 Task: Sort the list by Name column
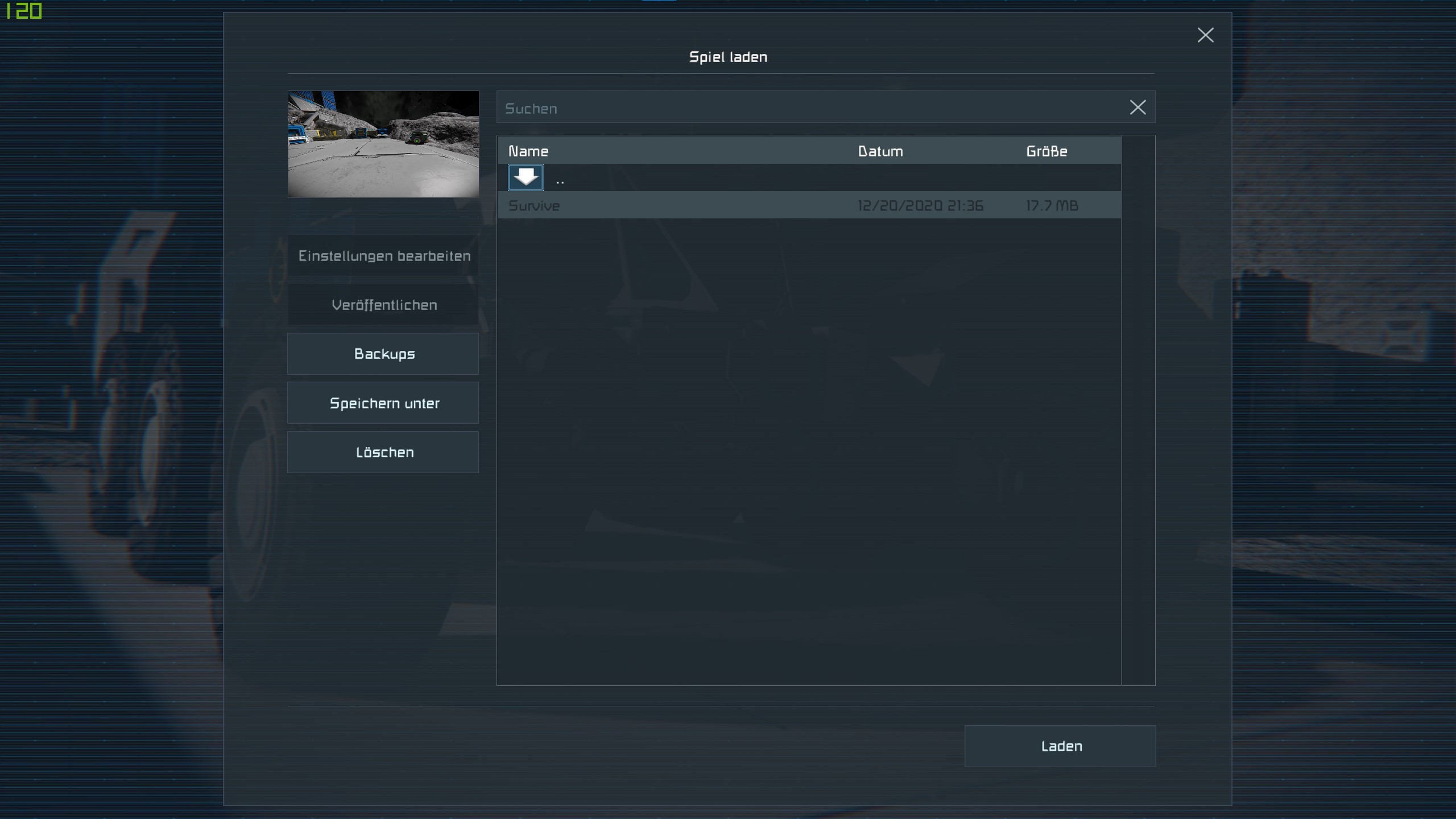click(x=528, y=151)
